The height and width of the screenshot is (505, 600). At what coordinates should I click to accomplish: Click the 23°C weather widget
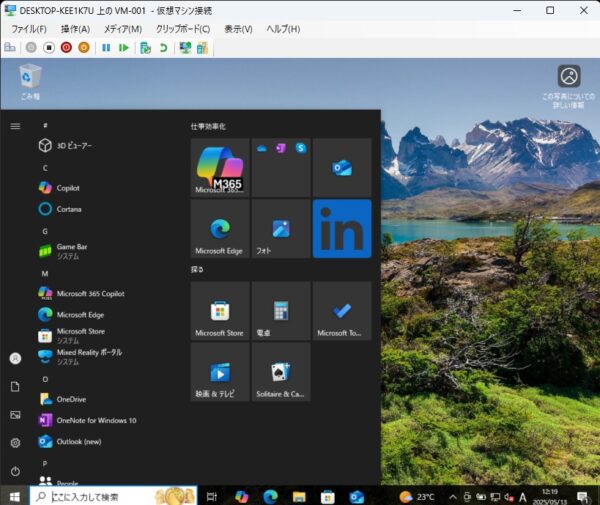click(417, 497)
